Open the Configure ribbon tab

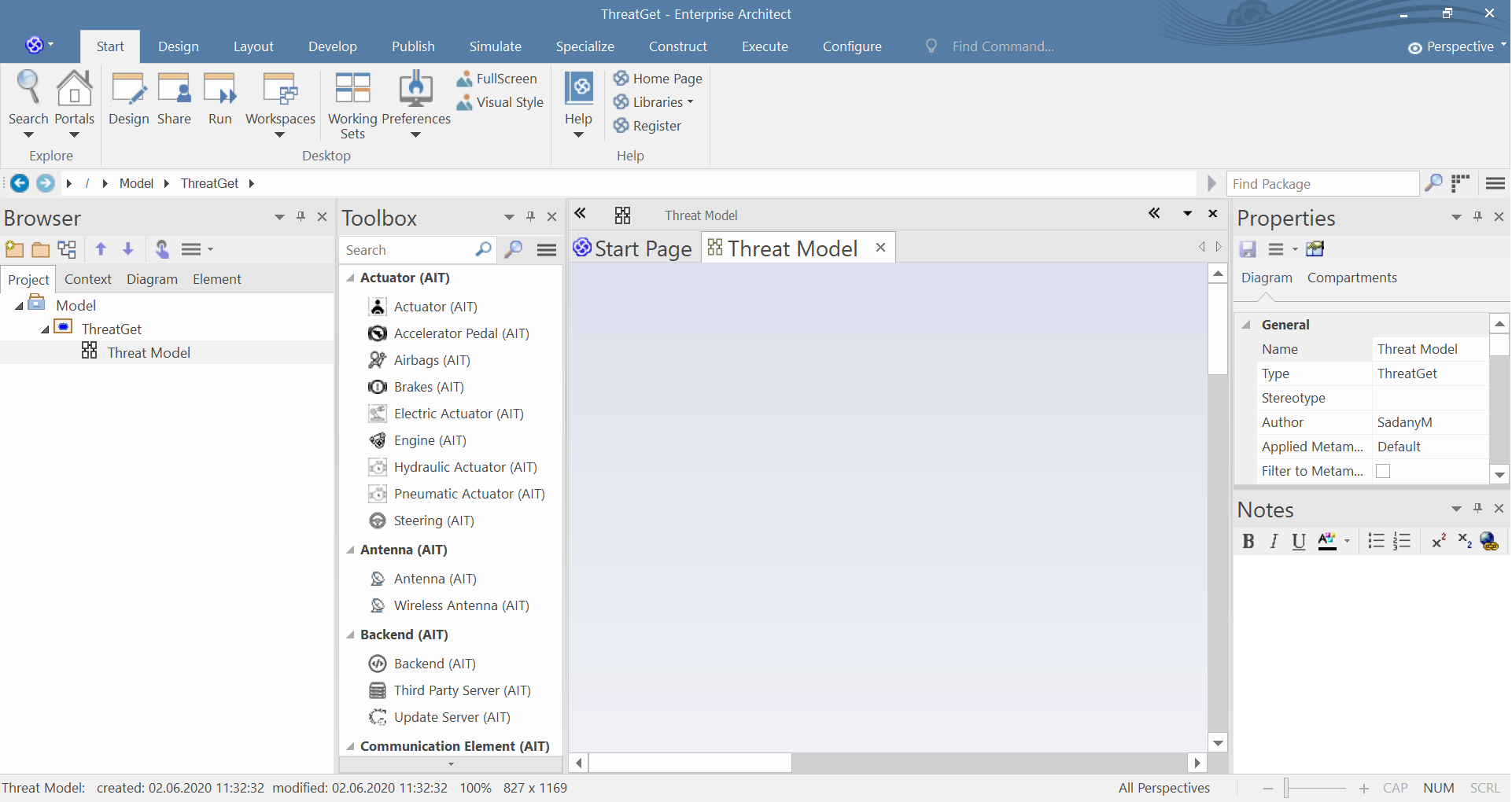point(852,46)
